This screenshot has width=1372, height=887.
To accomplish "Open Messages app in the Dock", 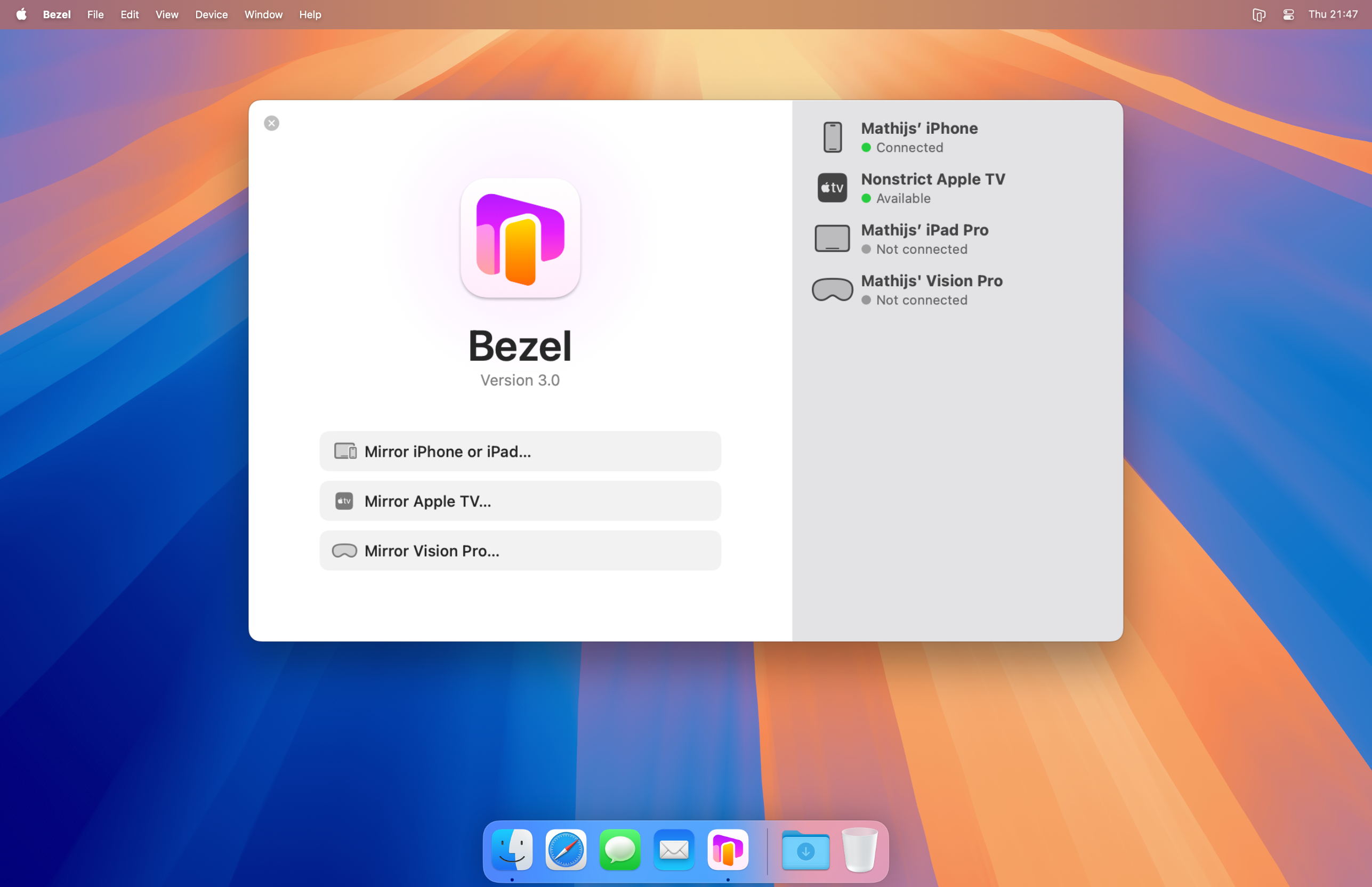I will [620, 850].
